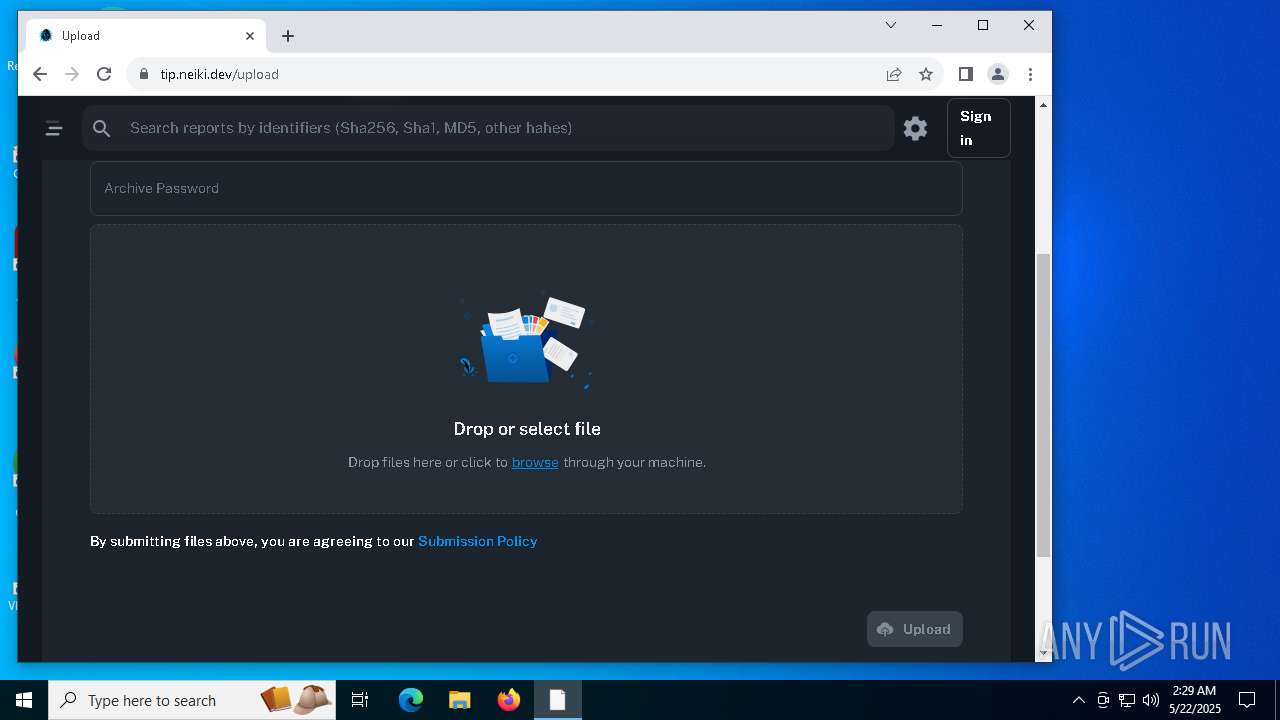Click the page vertical scrollbar thumb
This screenshot has height=720, width=1280.
point(1043,405)
